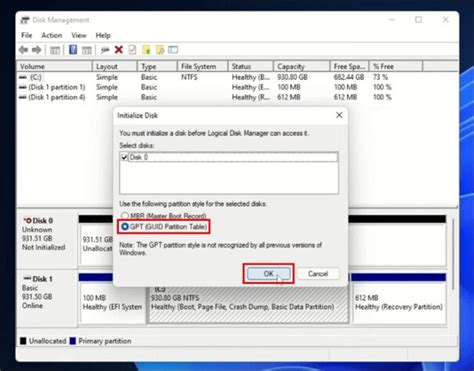Click the 930.80 GB capacity cell

coord(292,77)
